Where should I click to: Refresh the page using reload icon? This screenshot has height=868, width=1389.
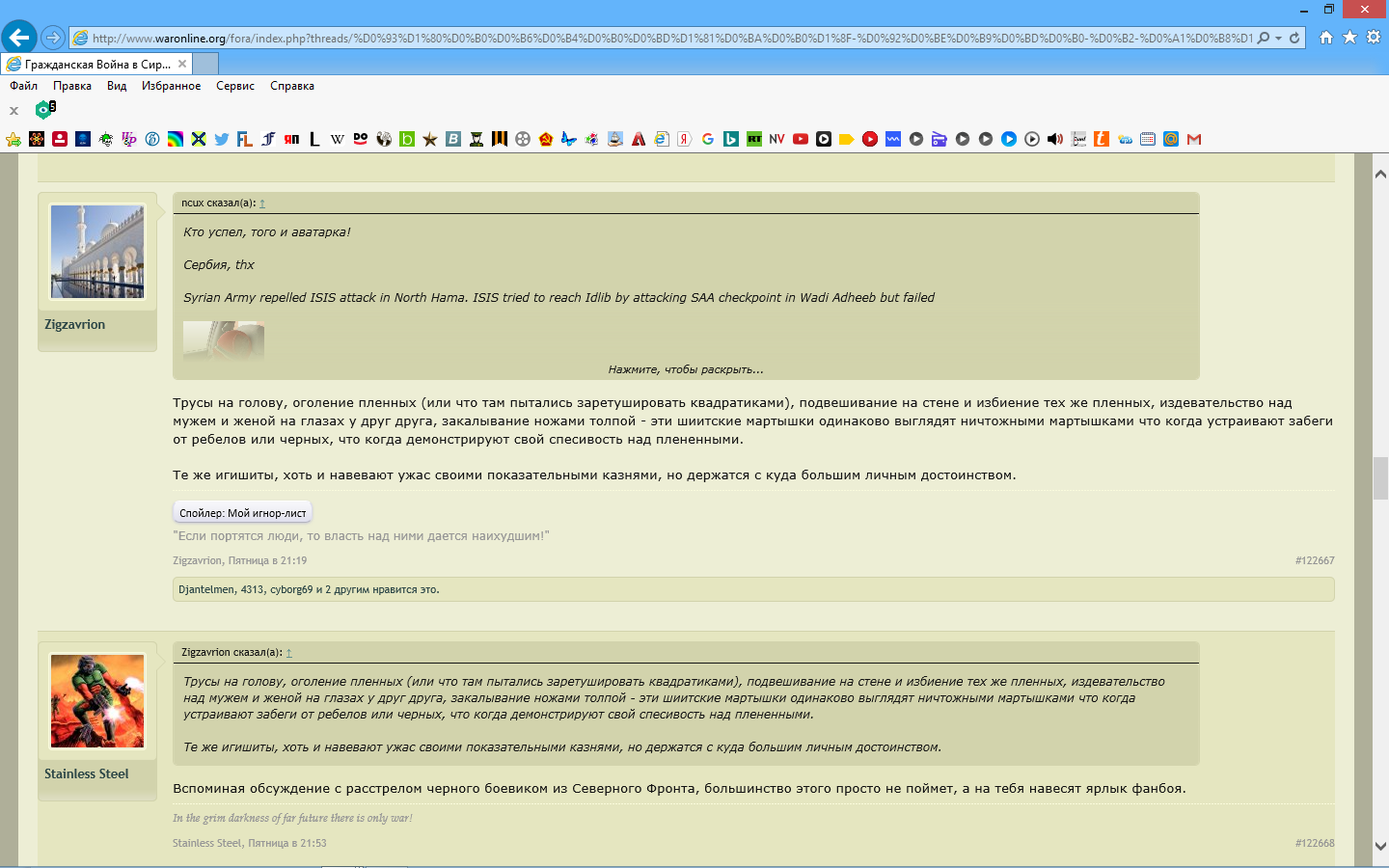click(x=1295, y=39)
